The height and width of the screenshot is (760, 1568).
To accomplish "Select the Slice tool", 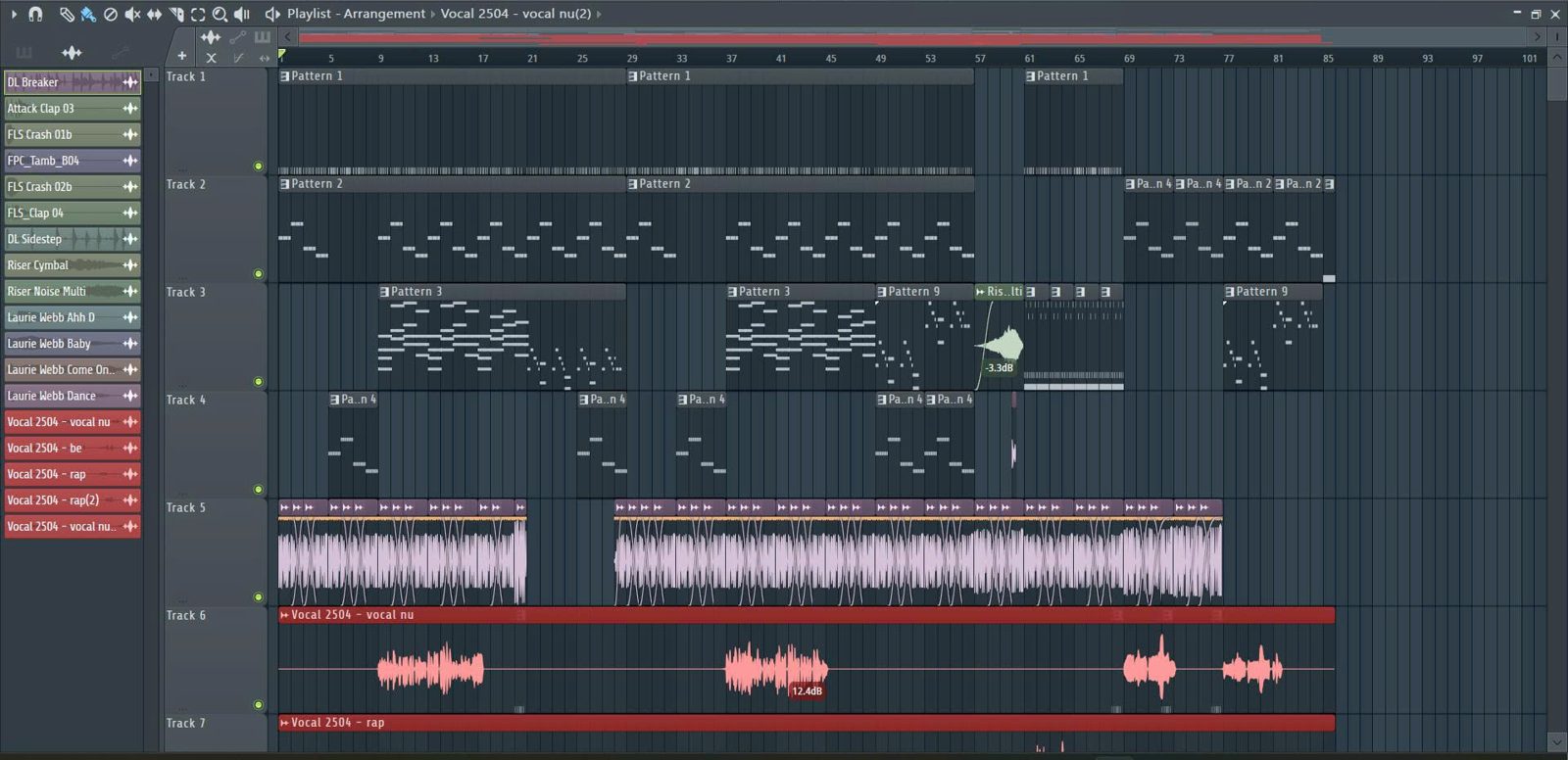I will tap(176, 14).
